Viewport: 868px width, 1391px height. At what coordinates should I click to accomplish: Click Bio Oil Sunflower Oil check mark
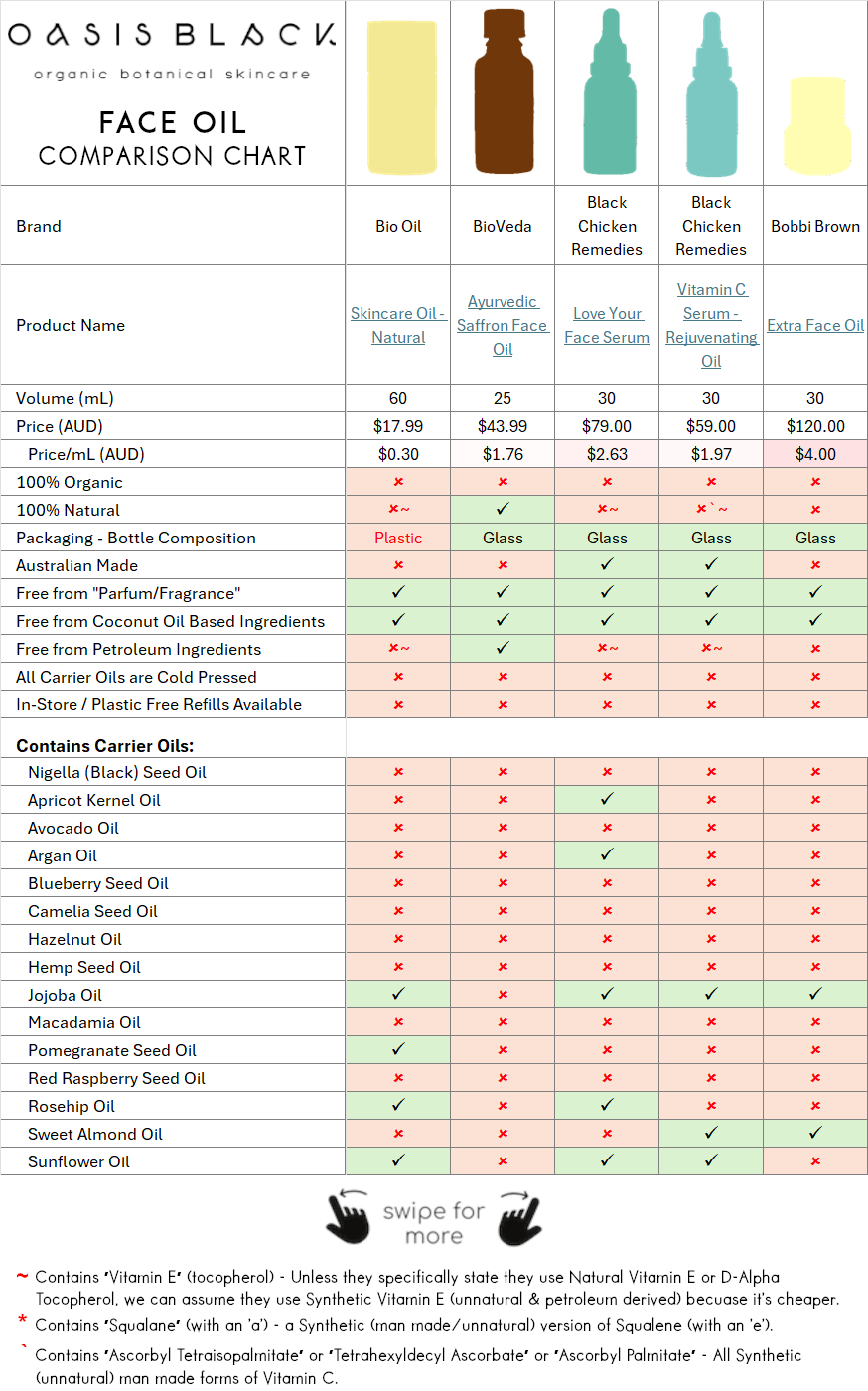point(398,1160)
